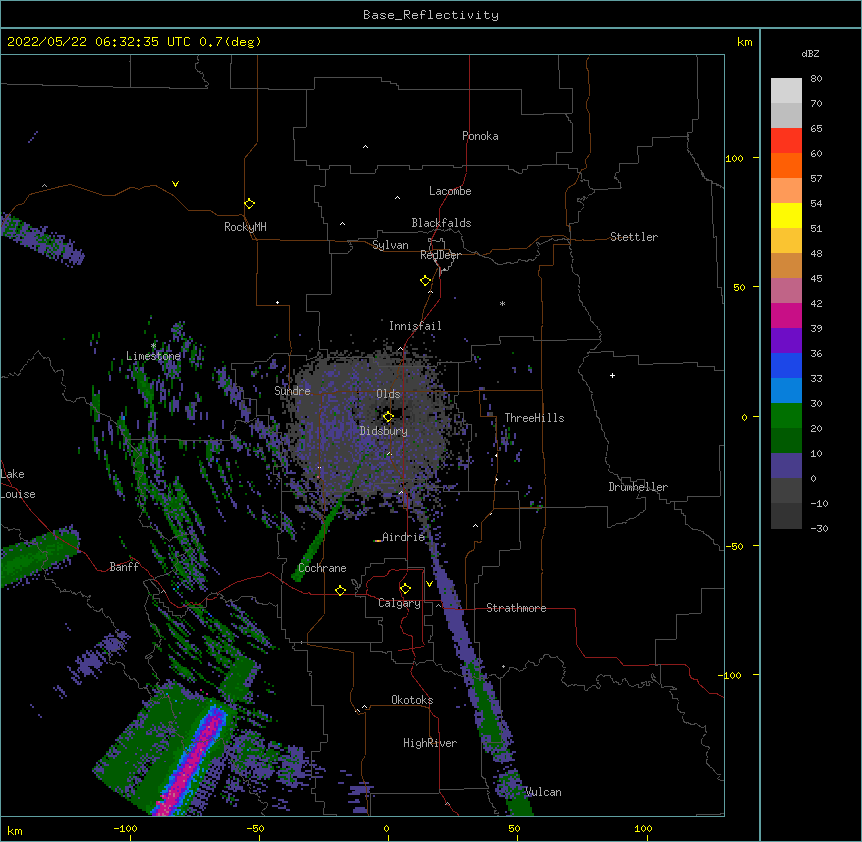Click the magenta storm core in the southwest
The height and width of the screenshot is (842, 862).
[192, 764]
